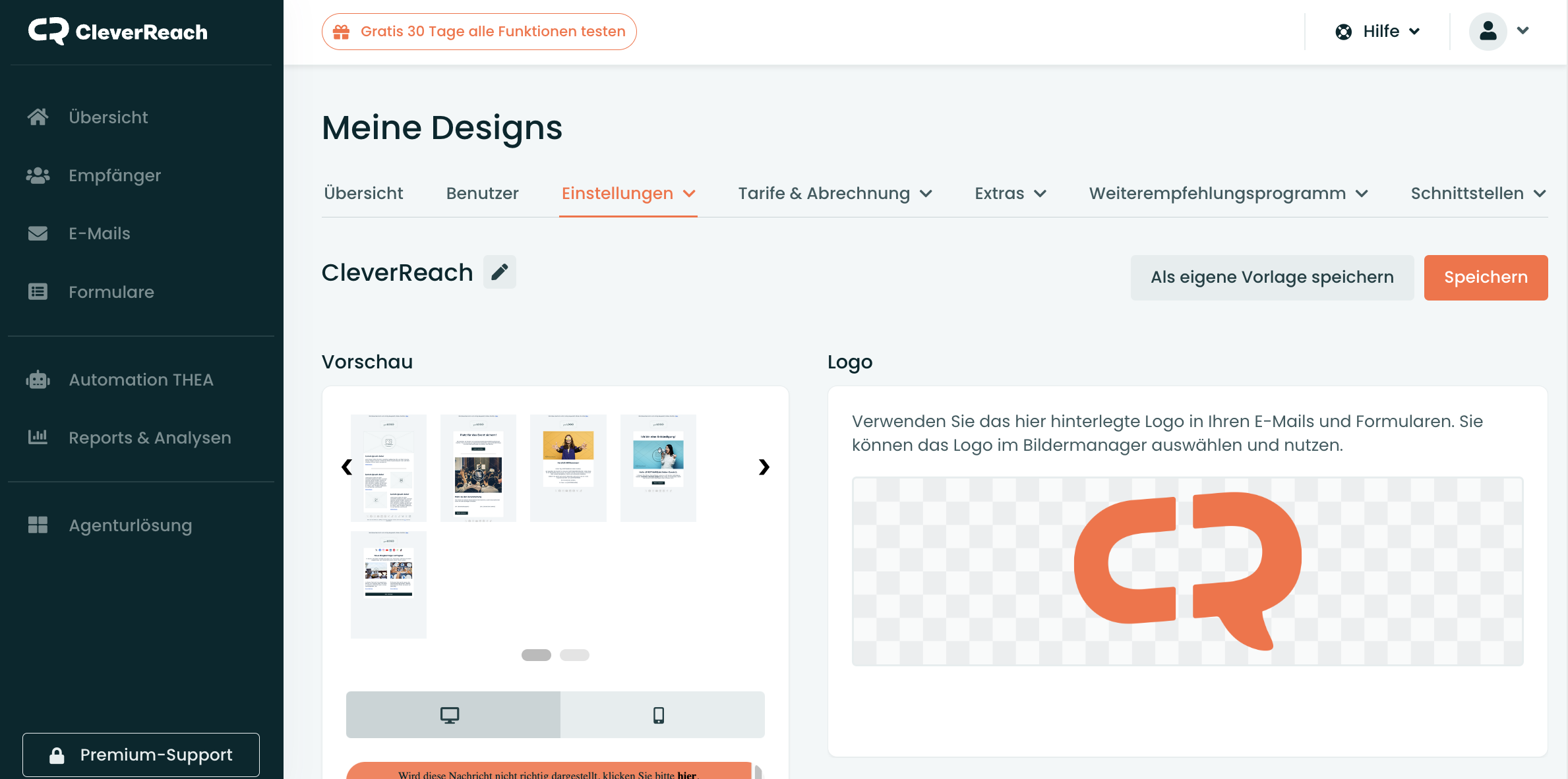Click Gratis 30 Tage alle Funktionen testen
Viewport: 1568px width, 779px height.
click(479, 32)
